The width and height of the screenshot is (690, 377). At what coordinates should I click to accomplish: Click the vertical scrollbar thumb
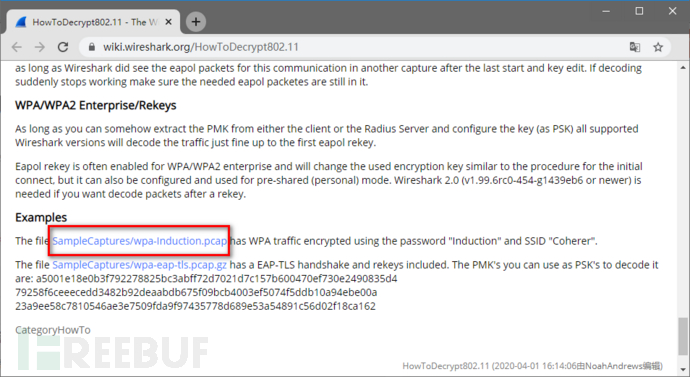coord(683,339)
